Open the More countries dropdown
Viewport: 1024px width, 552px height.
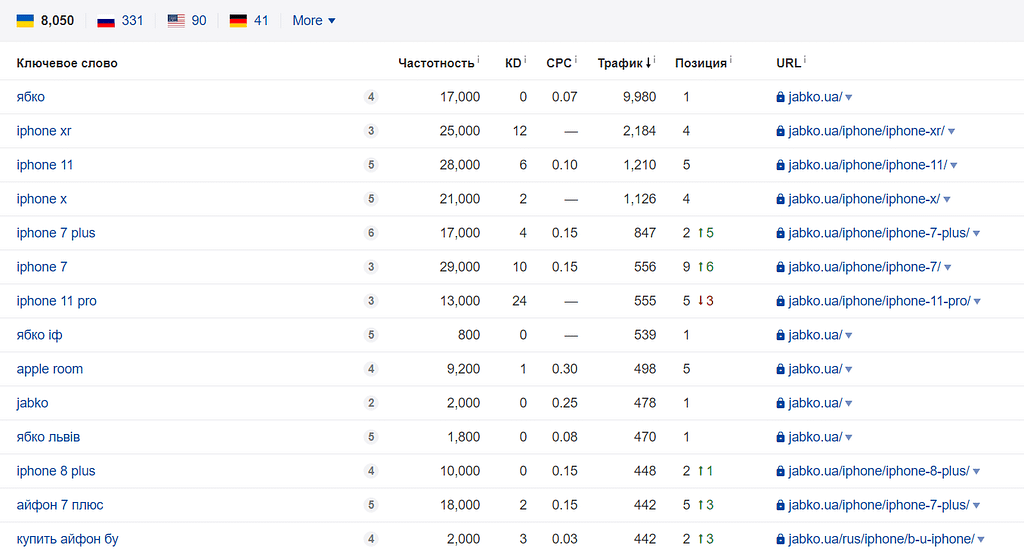coord(313,20)
